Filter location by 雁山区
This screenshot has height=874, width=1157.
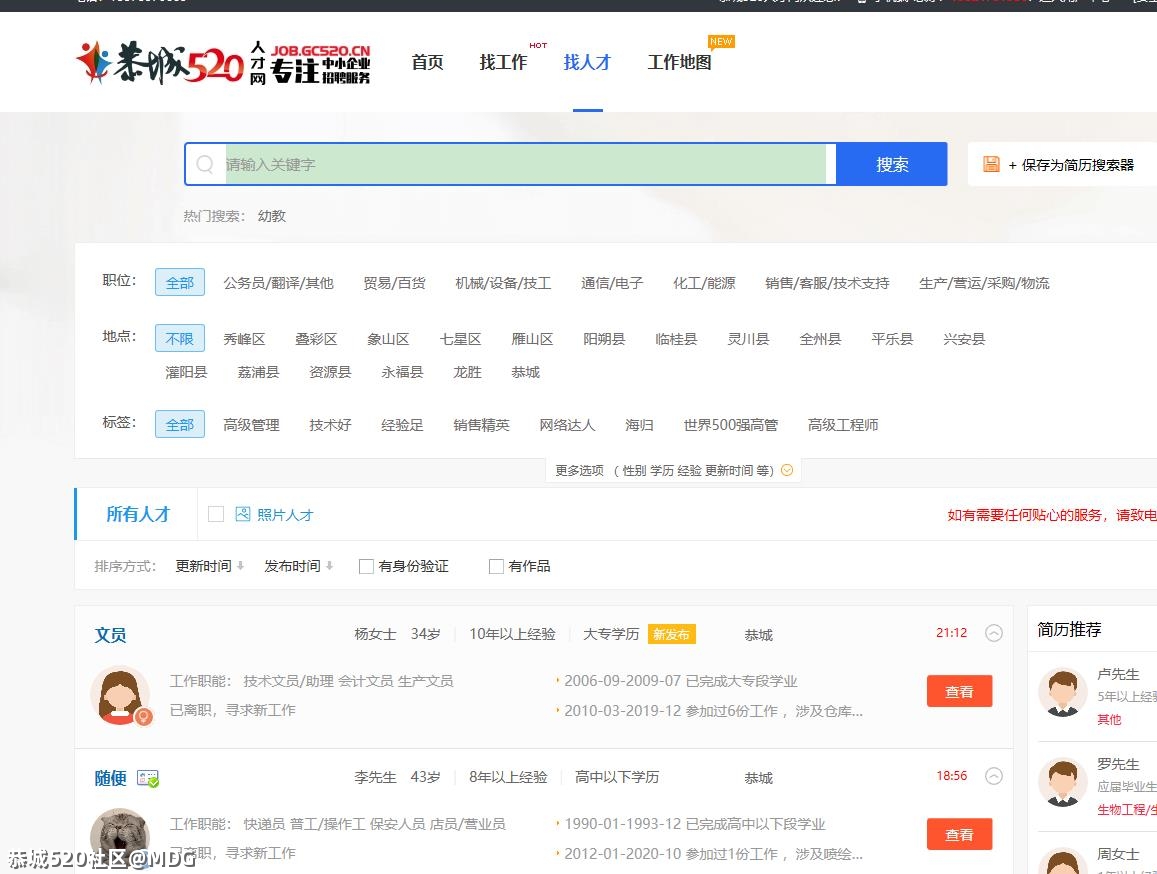click(x=532, y=340)
